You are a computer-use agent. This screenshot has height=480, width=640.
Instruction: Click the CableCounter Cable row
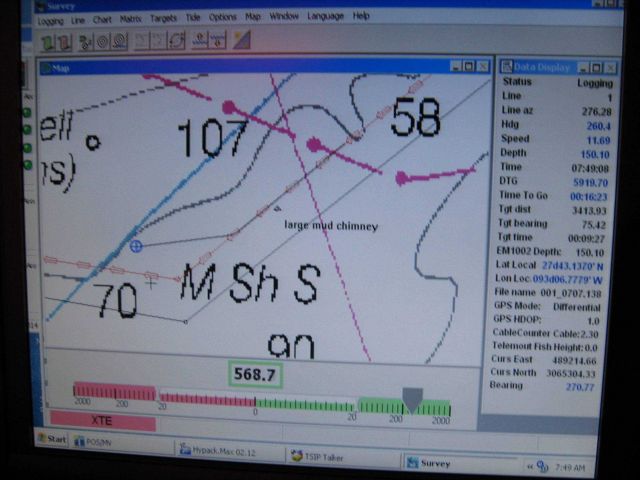coord(546,333)
